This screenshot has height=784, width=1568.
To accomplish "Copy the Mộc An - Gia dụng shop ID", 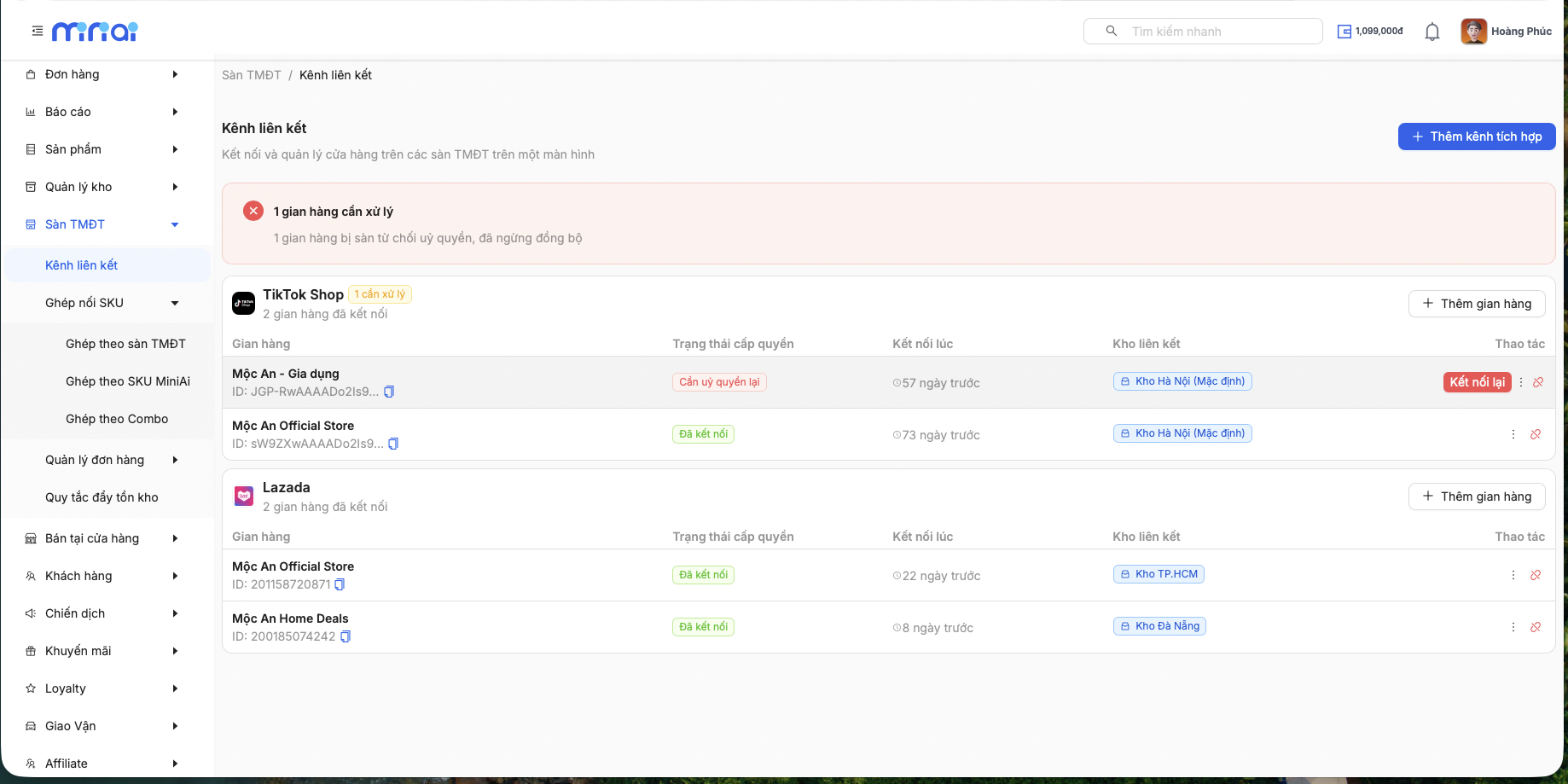I will pos(389,392).
